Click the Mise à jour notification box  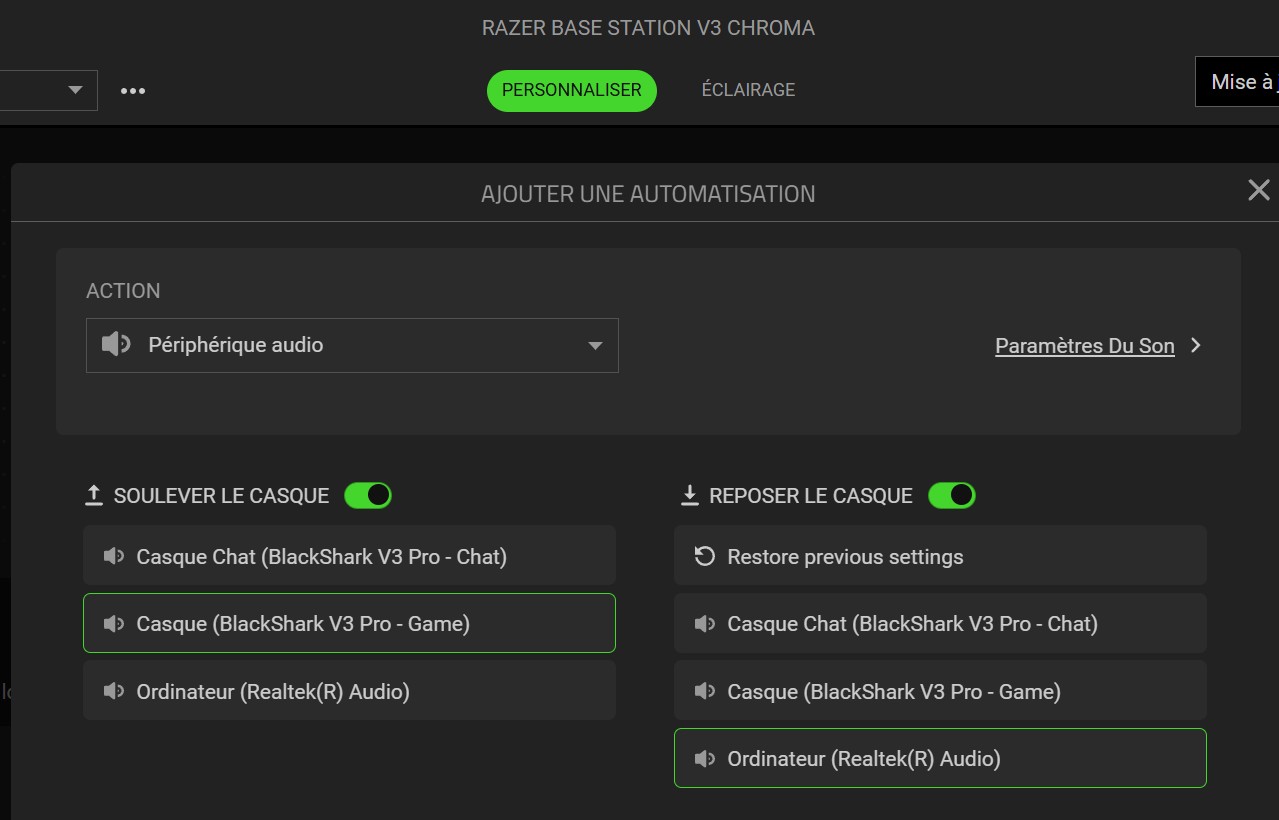pyautogui.click(x=1237, y=82)
